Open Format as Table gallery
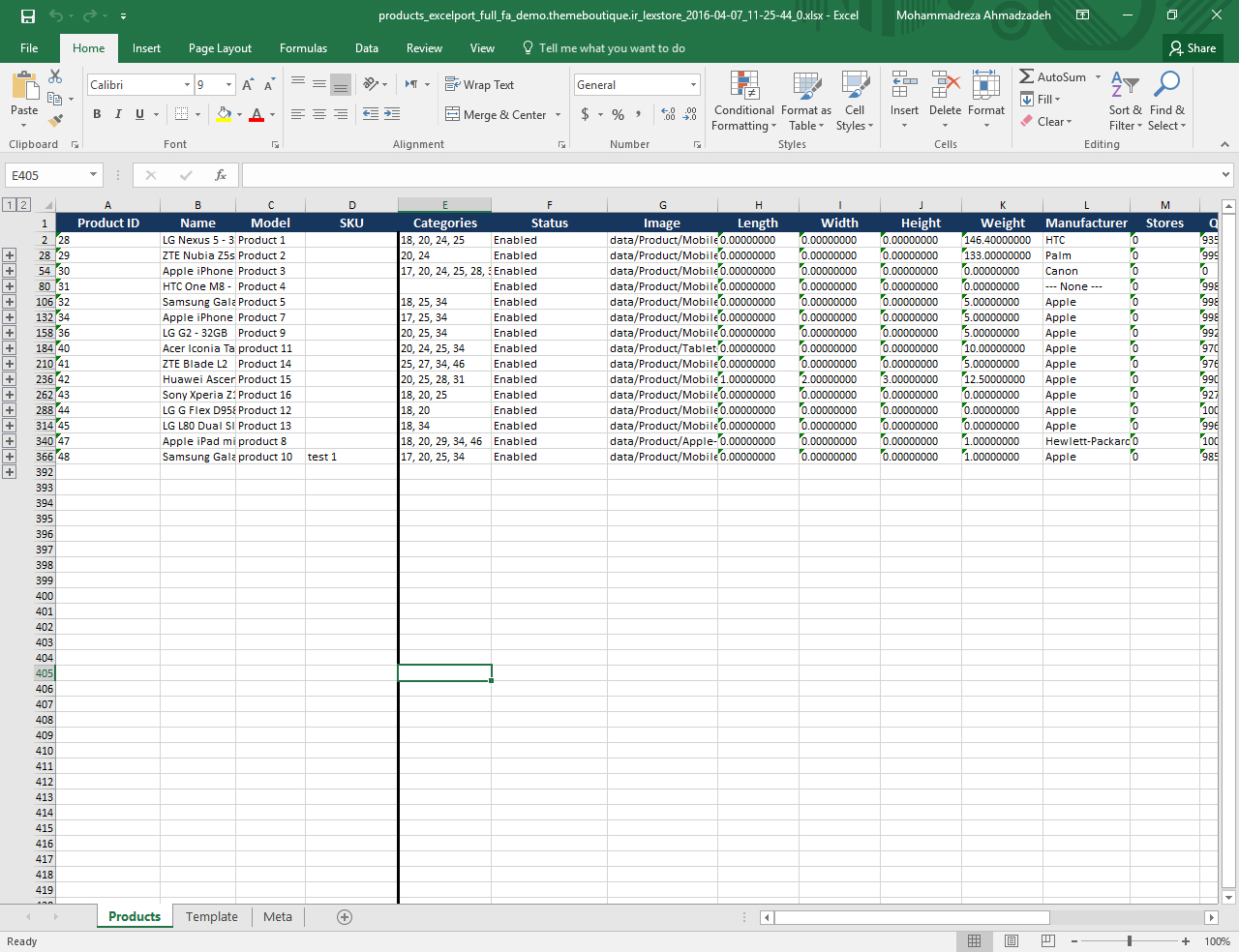 (806, 101)
